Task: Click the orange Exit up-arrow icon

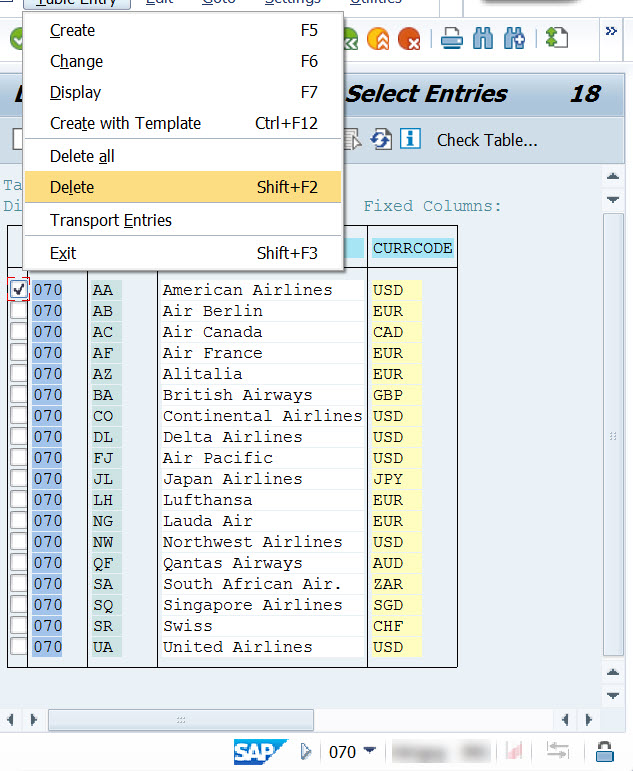Action: point(378,39)
